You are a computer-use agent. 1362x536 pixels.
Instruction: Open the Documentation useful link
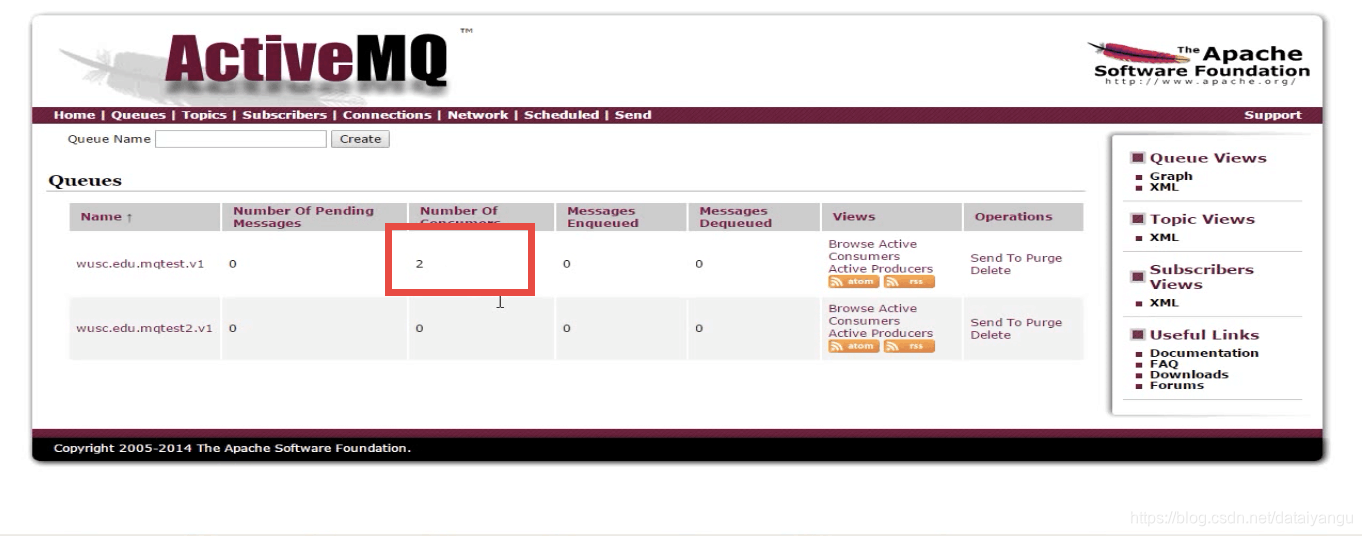[1204, 353]
